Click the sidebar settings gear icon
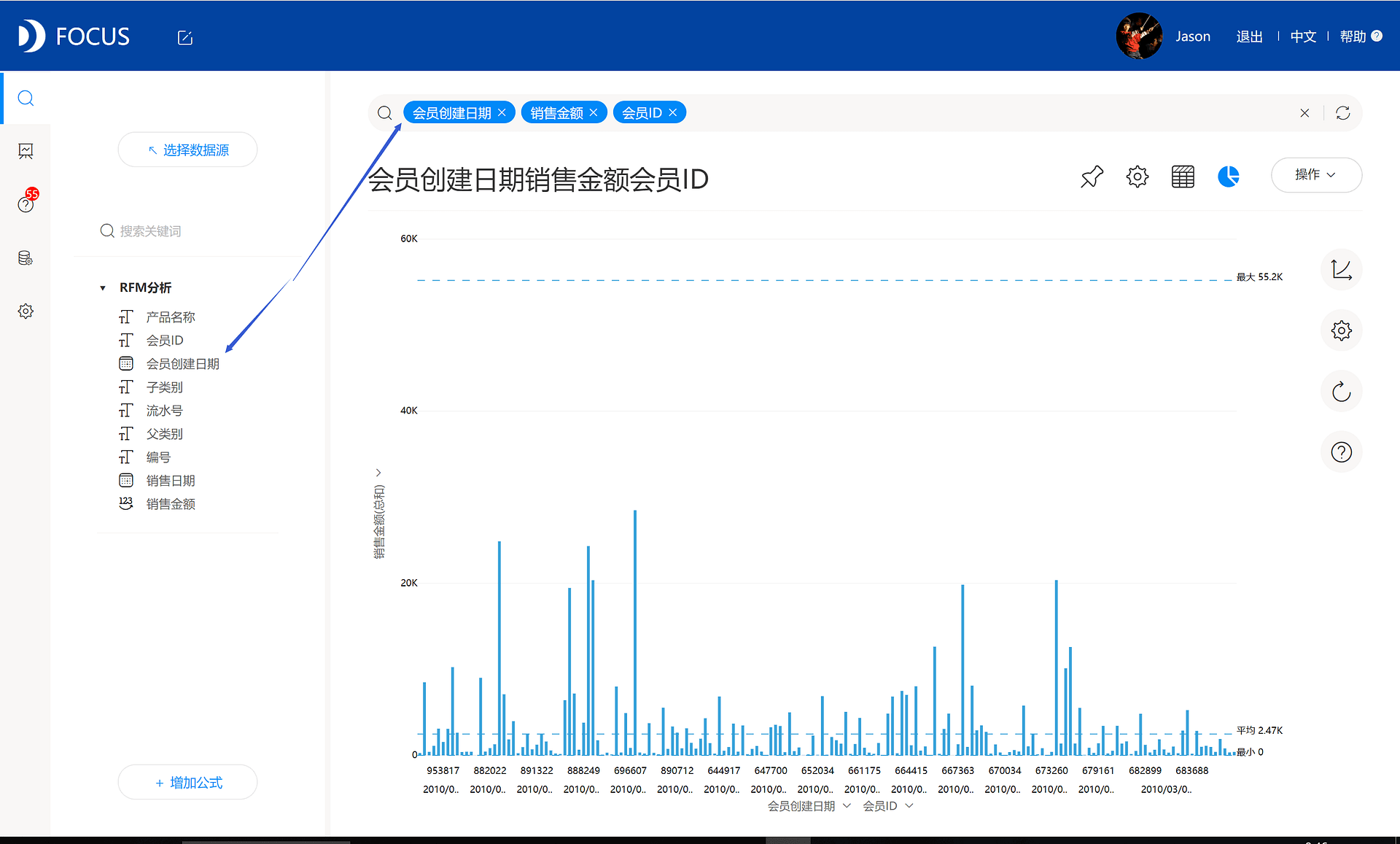 (27, 311)
